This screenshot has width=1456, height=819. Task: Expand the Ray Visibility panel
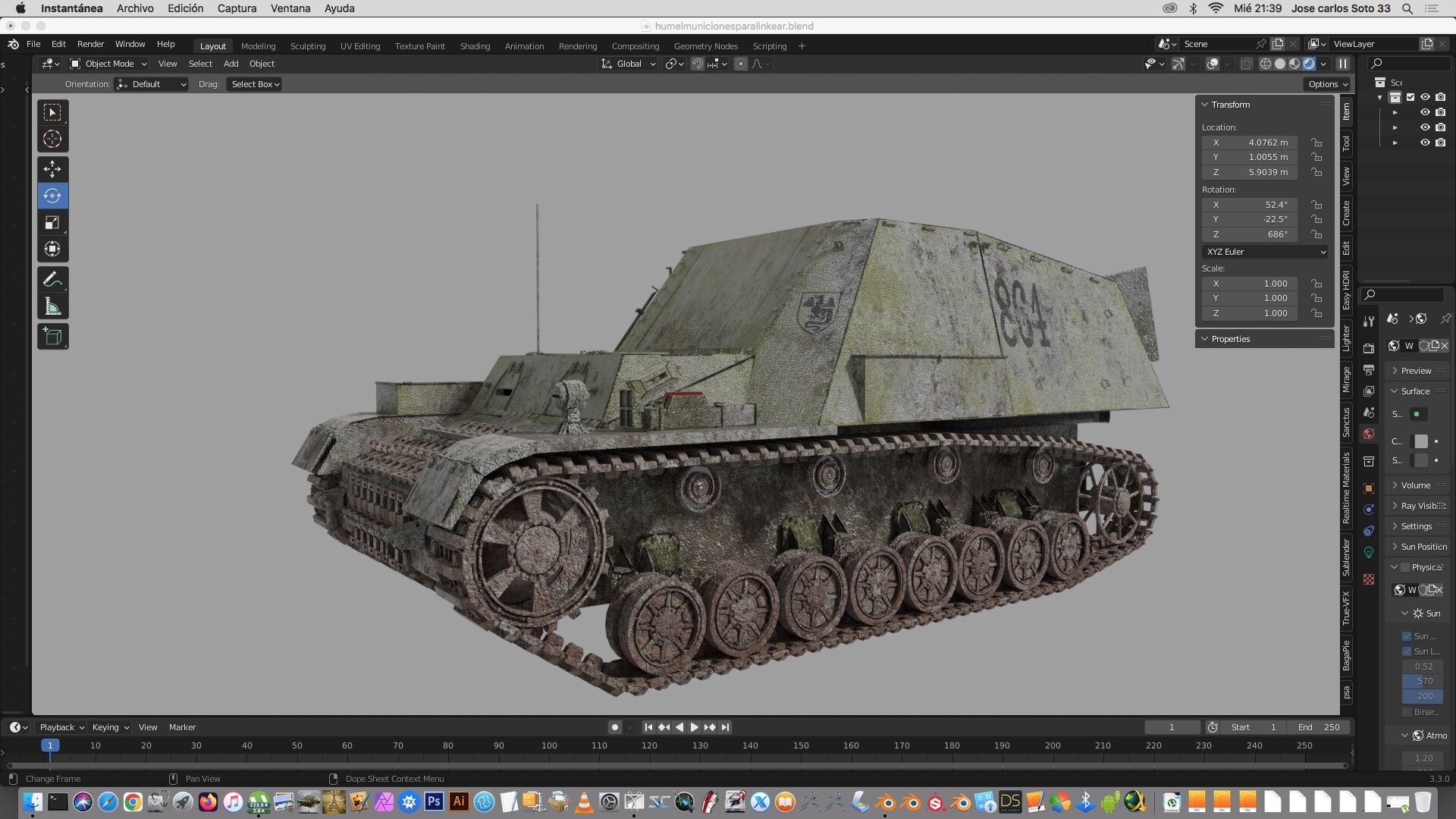pos(1418,506)
